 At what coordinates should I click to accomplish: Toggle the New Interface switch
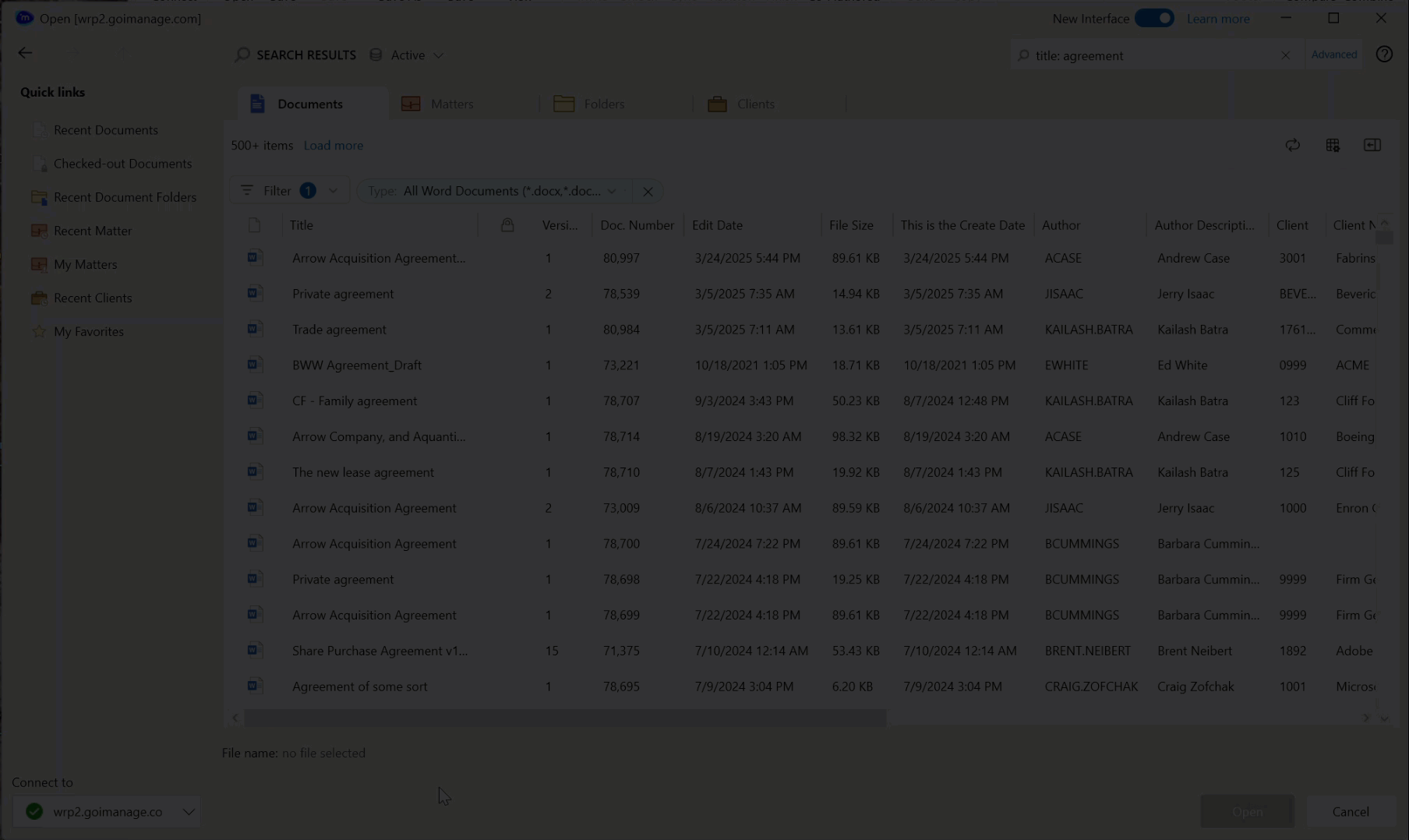(x=1154, y=19)
